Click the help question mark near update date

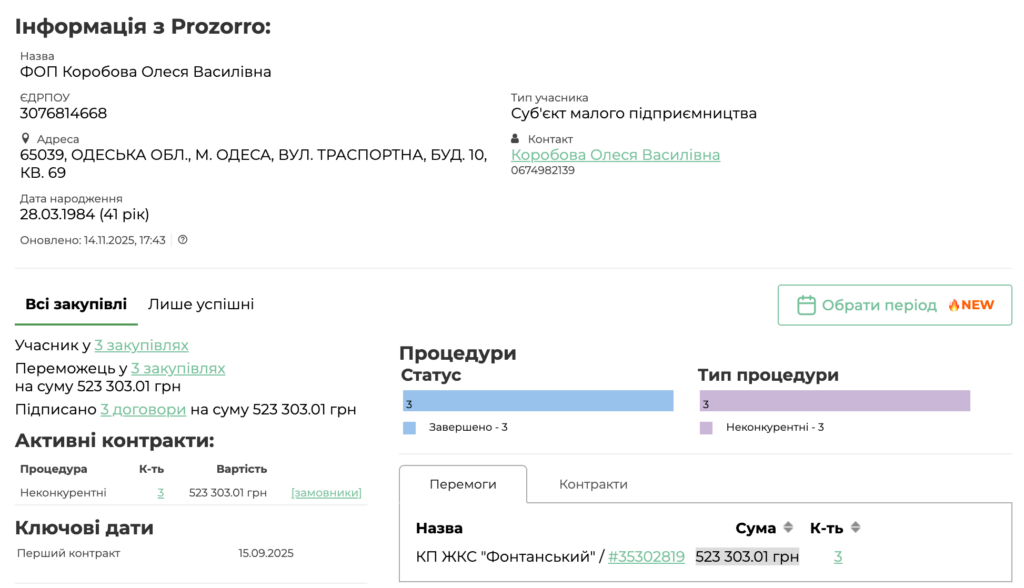point(183,240)
